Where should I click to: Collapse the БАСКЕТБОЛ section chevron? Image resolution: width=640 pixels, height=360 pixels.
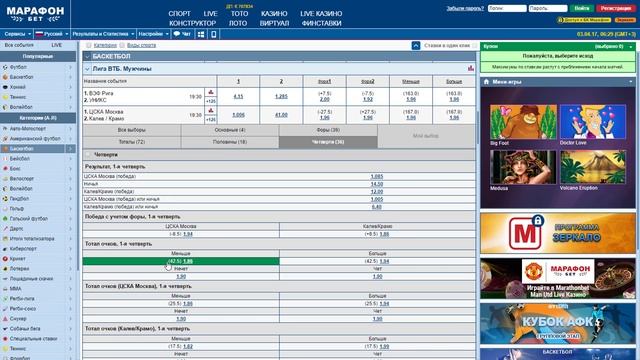(87, 56)
